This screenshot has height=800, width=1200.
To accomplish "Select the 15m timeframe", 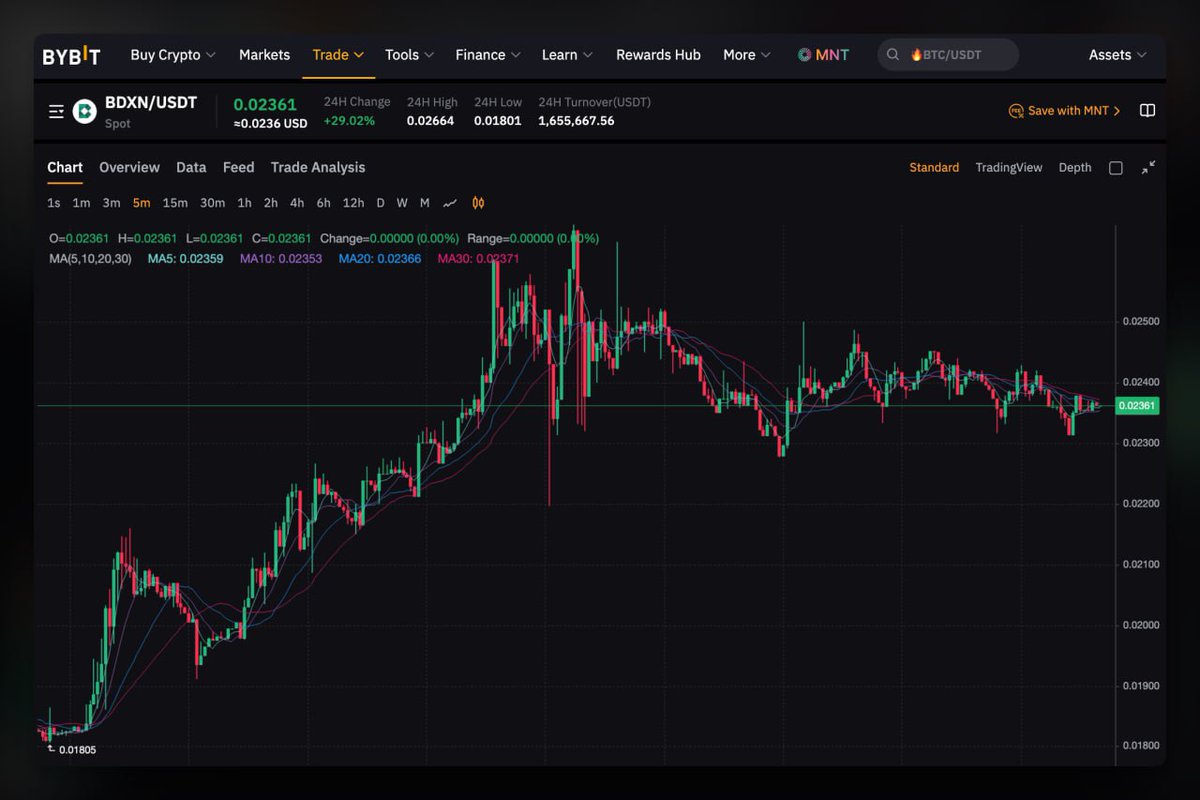I will (x=175, y=203).
